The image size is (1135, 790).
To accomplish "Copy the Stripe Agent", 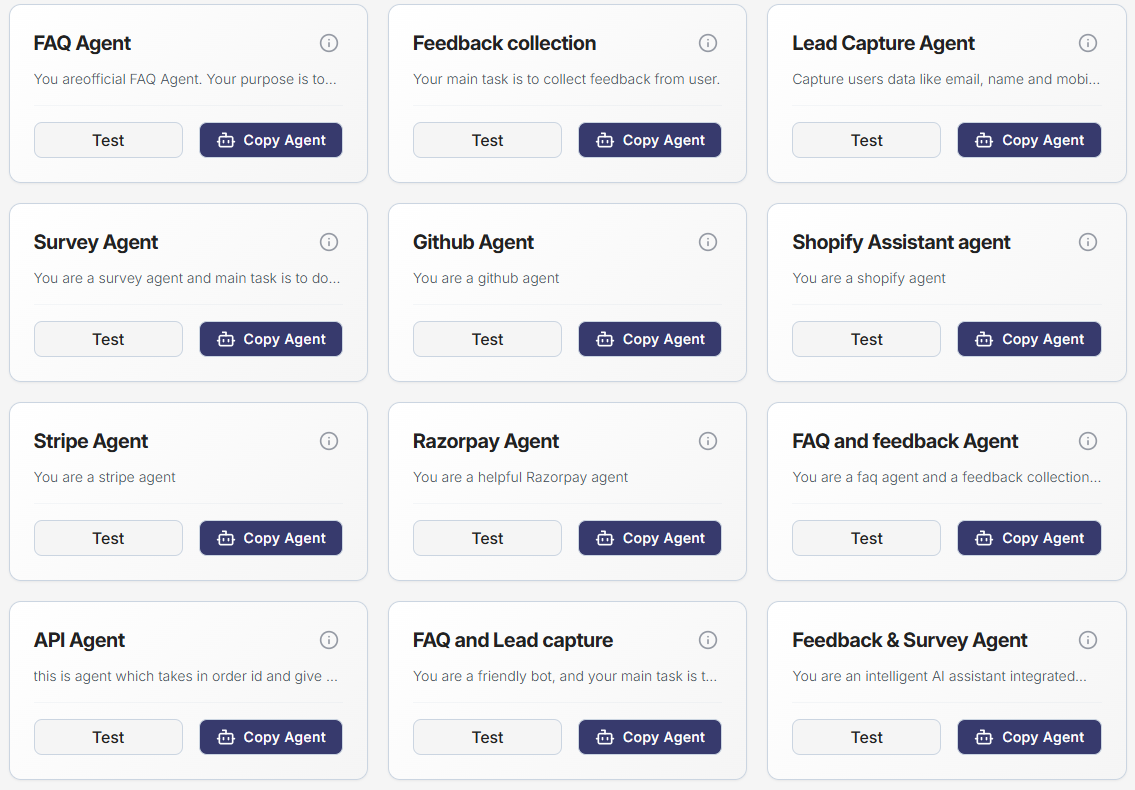I will pyautogui.click(x=270, y=538).
